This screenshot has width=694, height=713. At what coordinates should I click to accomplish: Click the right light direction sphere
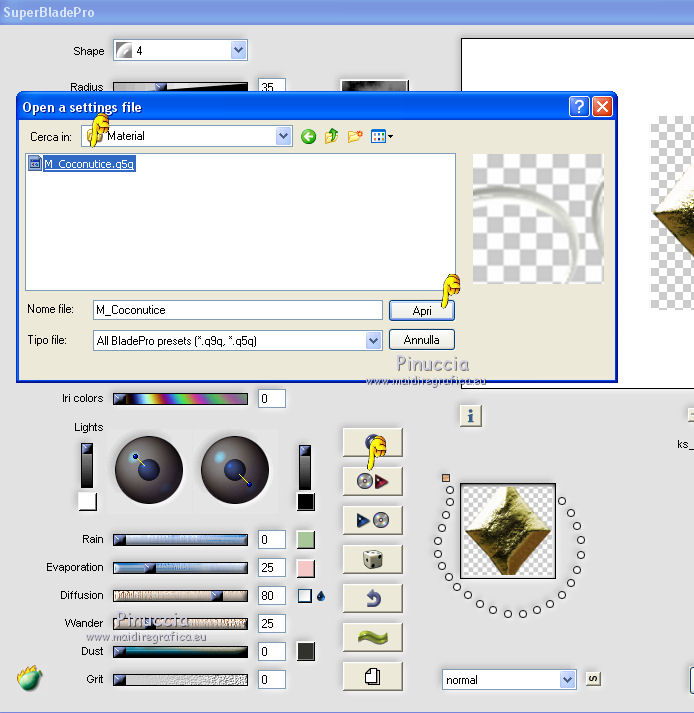(x=235, y=470)
